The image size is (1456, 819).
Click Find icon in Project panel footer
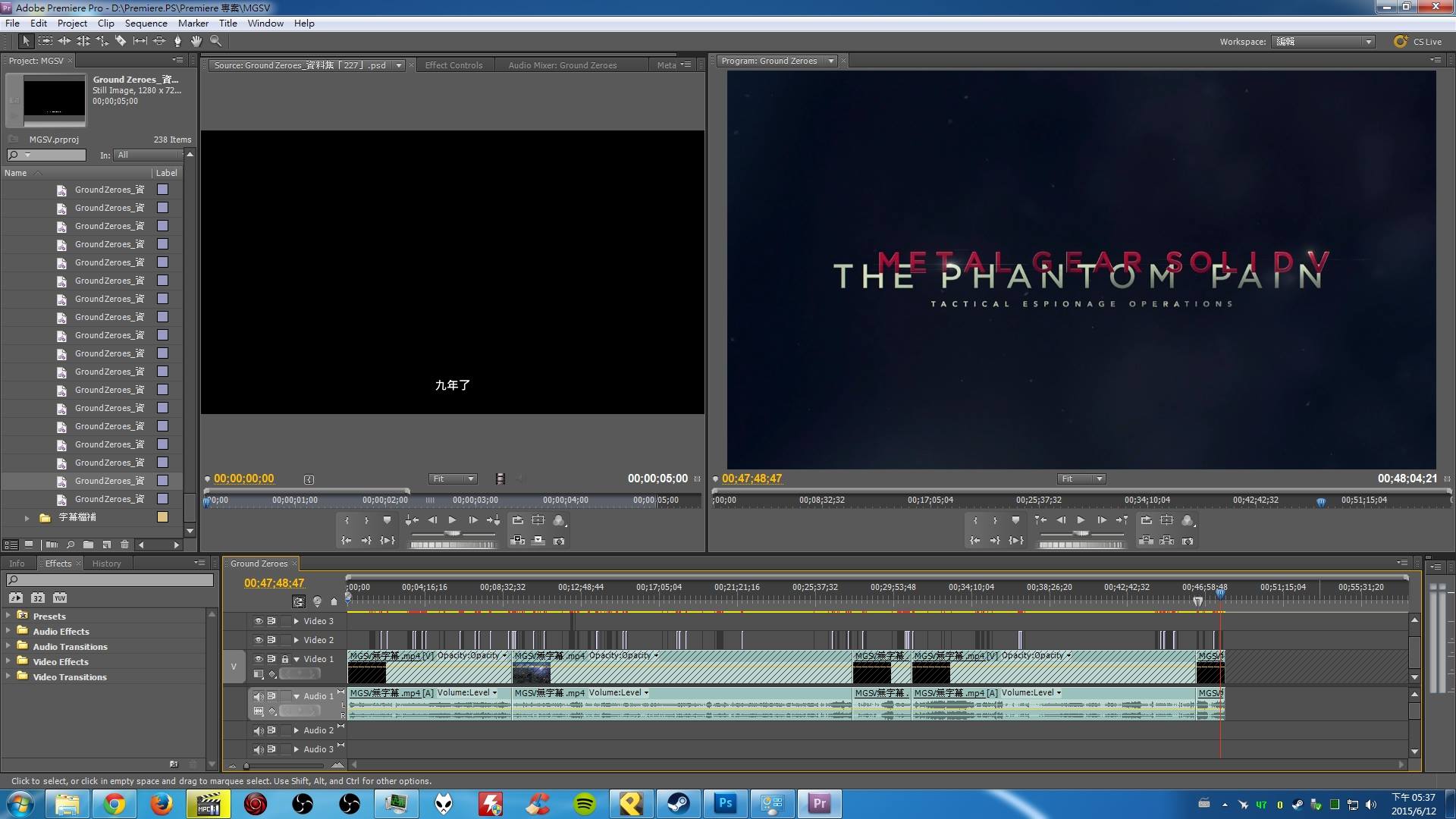point(71,544)
